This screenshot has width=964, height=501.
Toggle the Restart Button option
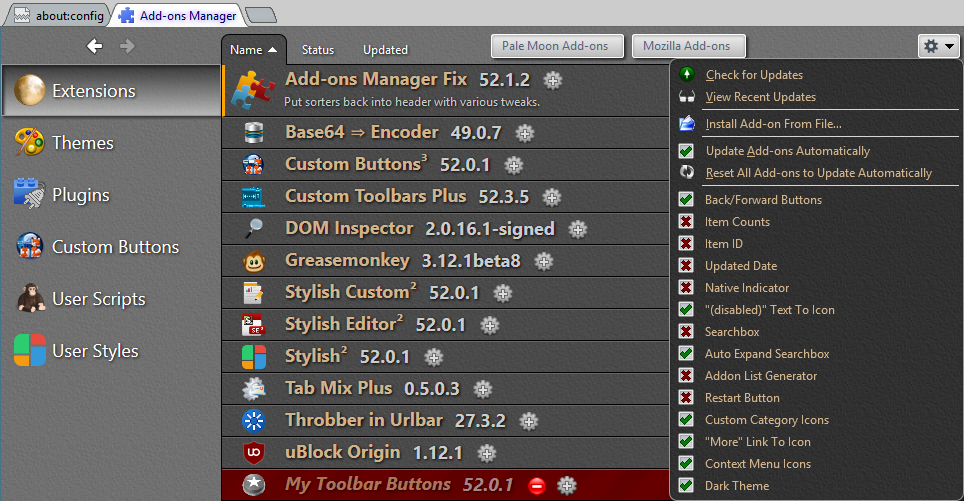686,398
